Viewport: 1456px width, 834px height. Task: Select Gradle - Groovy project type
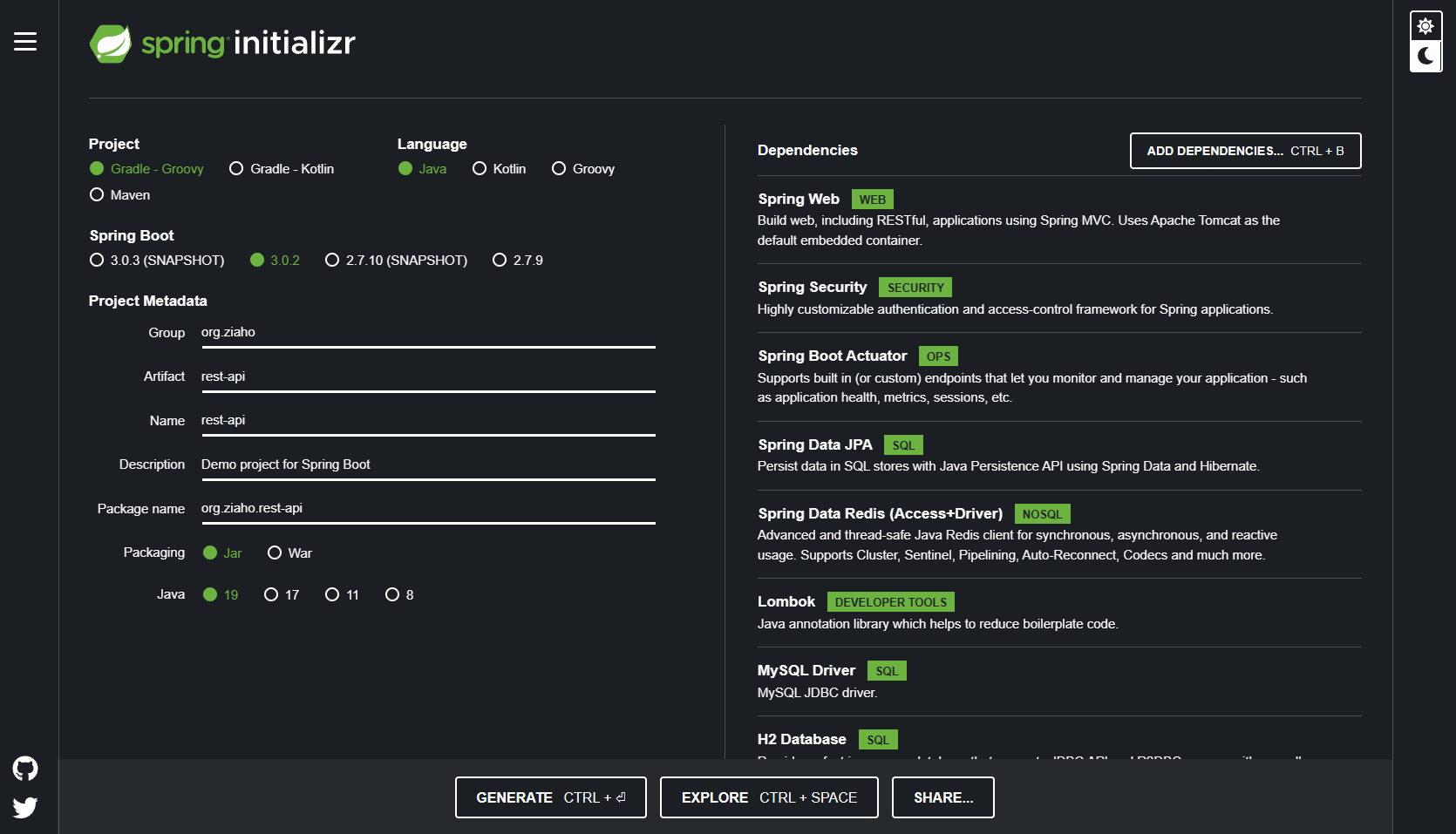tap(146, 169)
